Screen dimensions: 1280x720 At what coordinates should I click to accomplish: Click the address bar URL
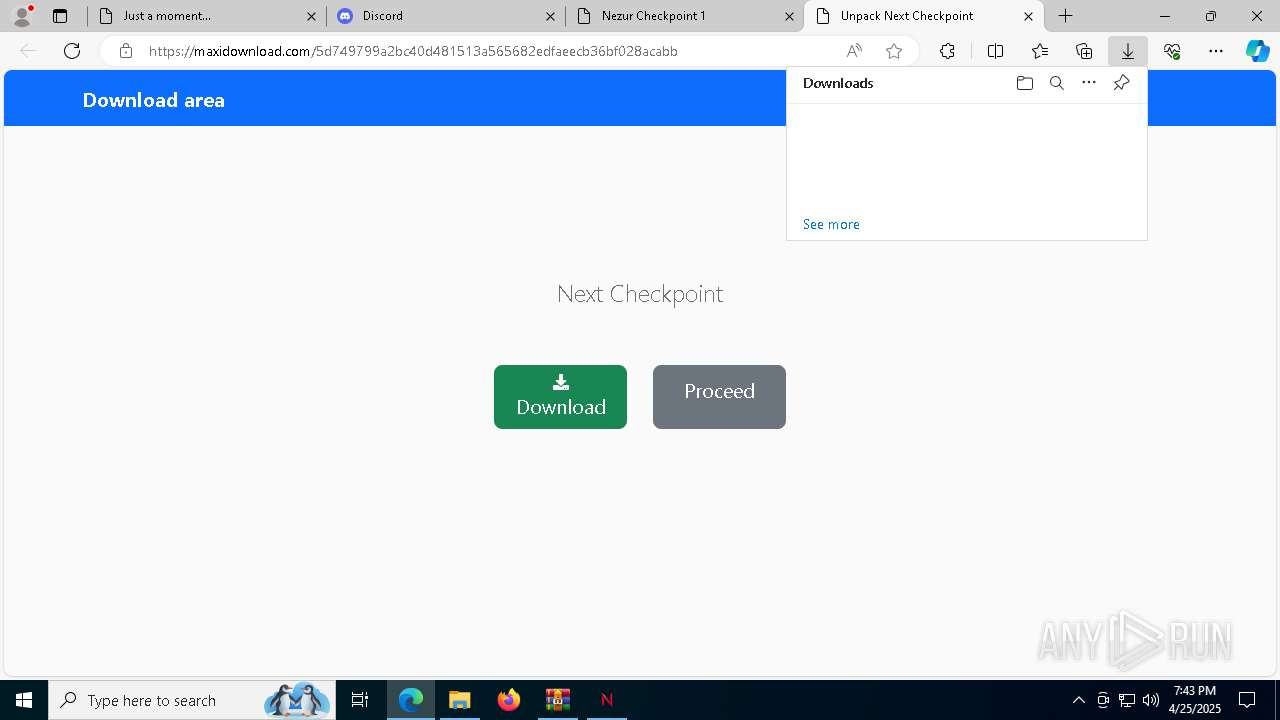click(x=413, y=51)
